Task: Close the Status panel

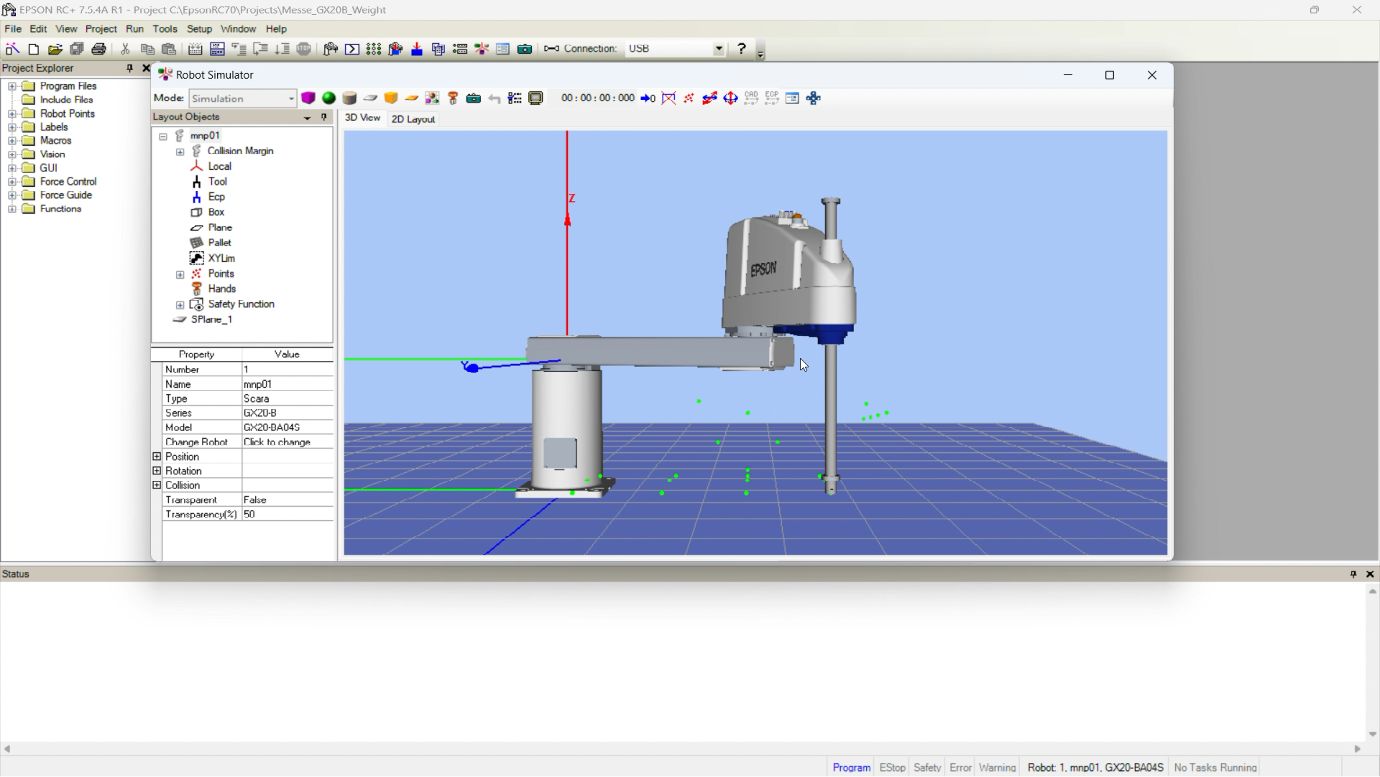Action: tap(1370, 574)
